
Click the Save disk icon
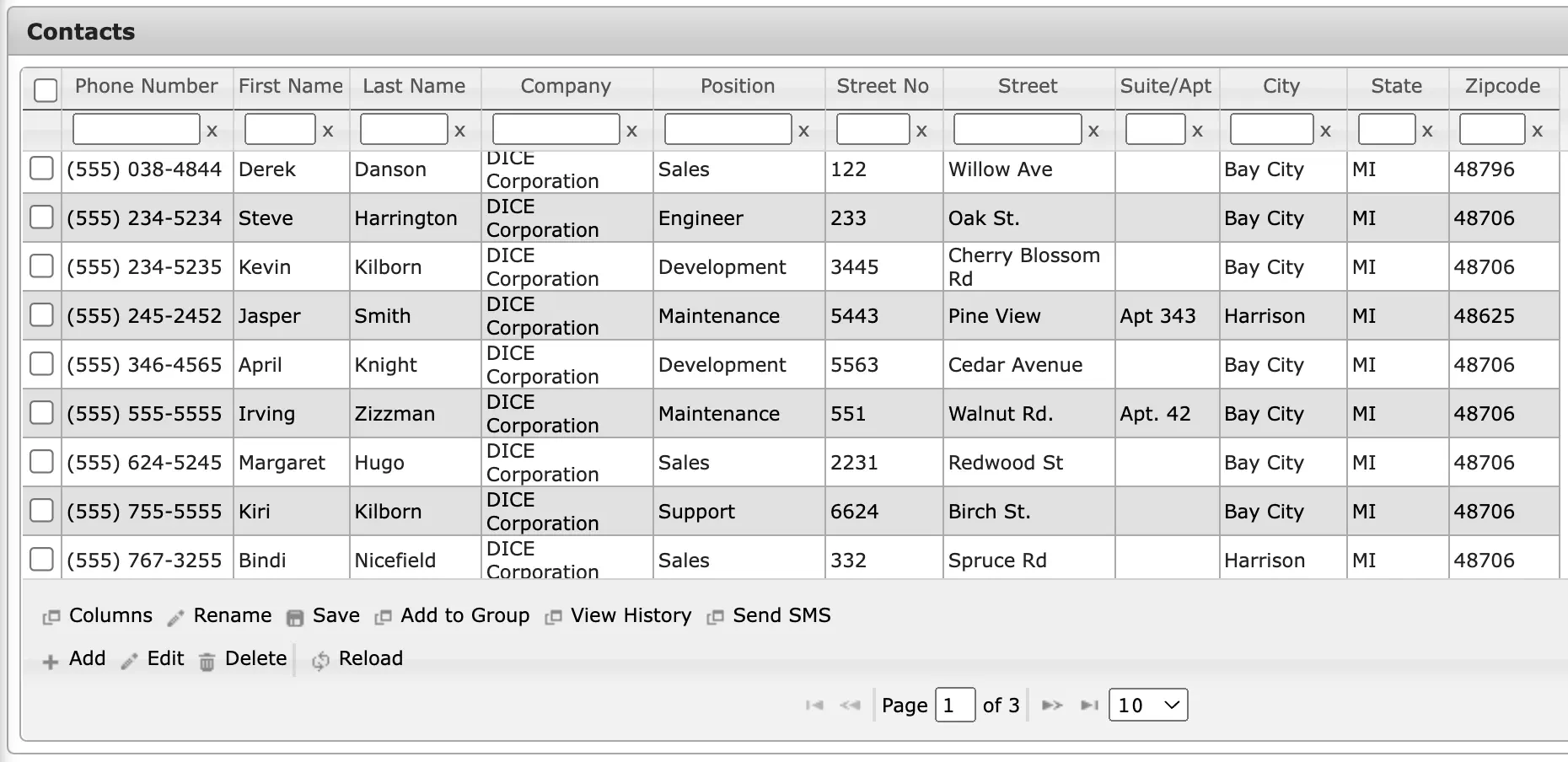pyautogui.click(x=294, y=618)
